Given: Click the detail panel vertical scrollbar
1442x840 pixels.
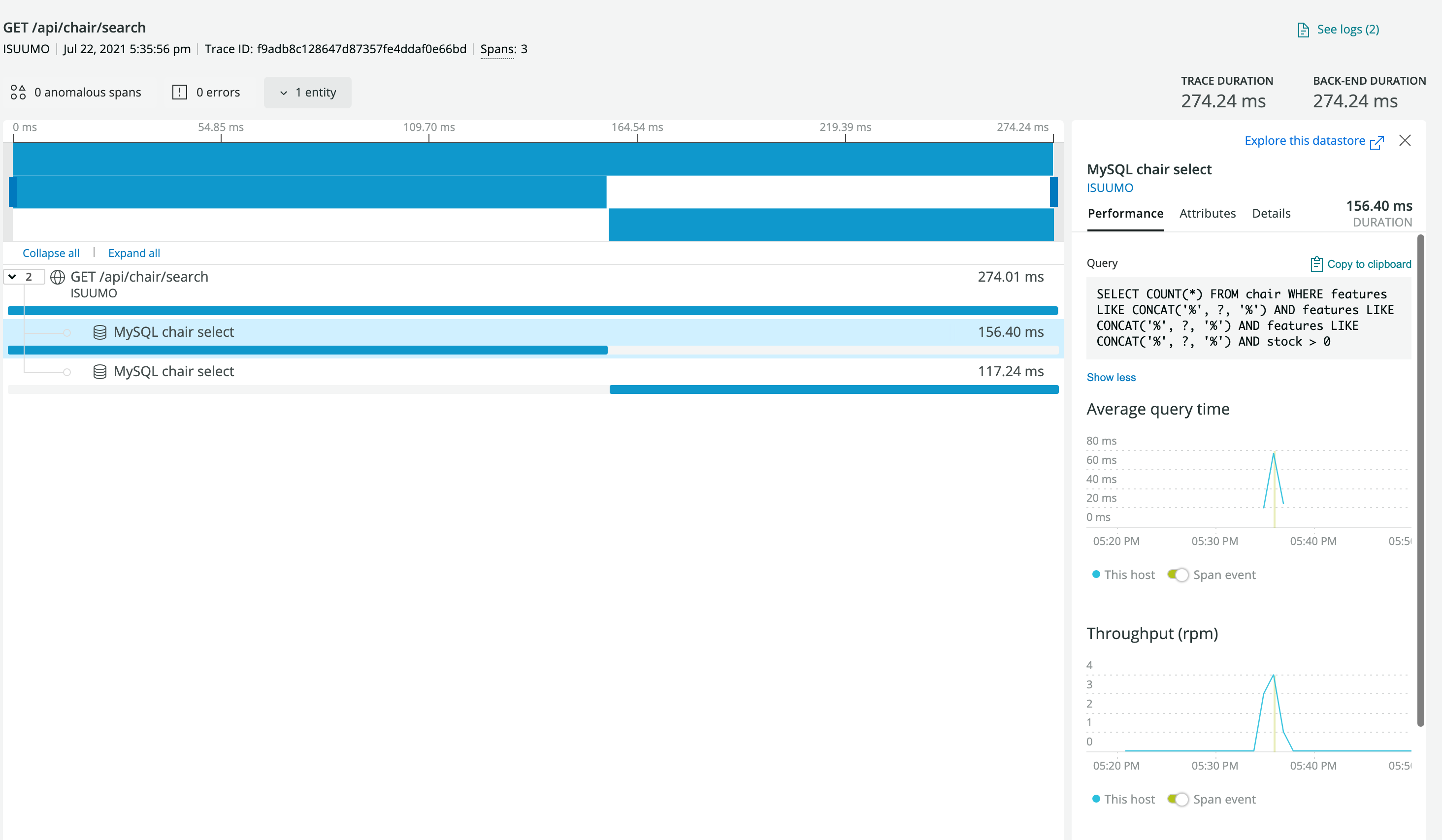Looking at the screenshot, I should [x=1421, y=481].
